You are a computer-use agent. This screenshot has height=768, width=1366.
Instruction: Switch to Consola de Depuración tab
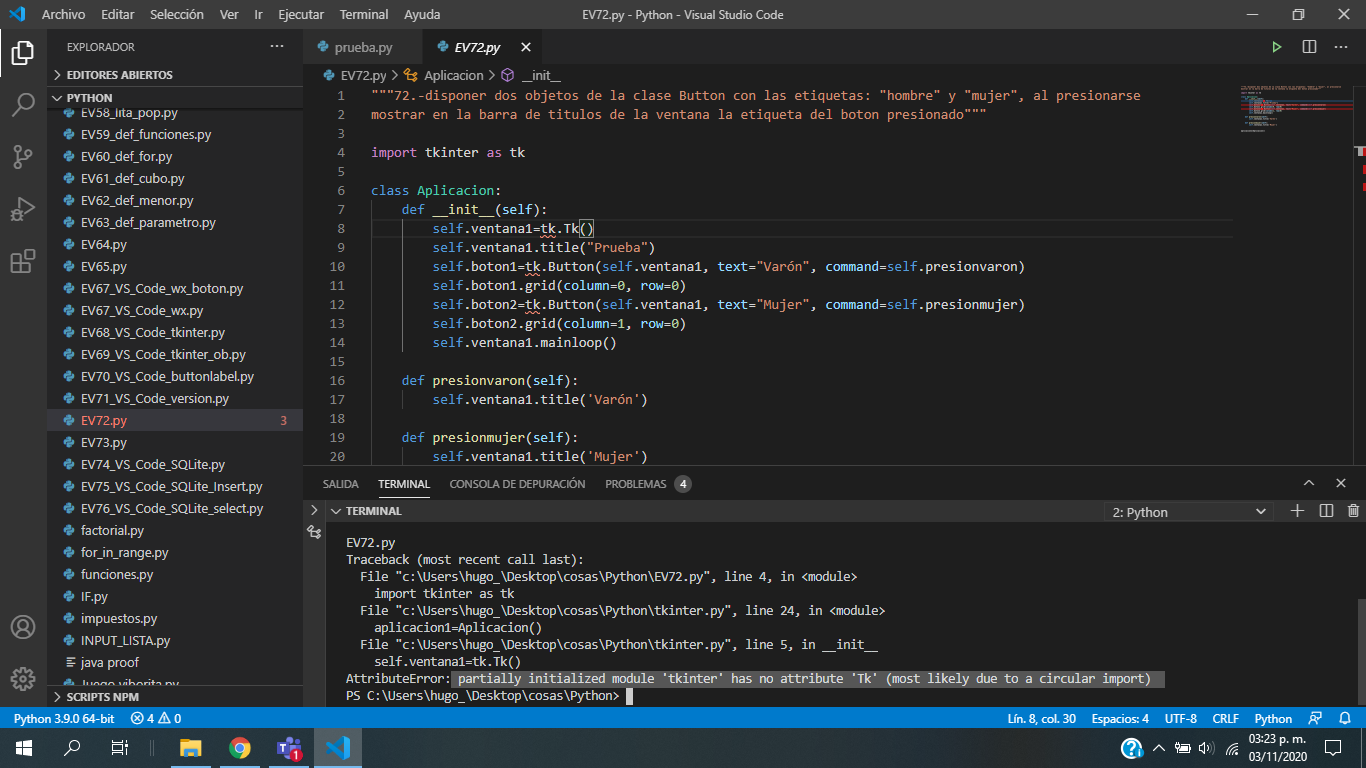[517, 483]
